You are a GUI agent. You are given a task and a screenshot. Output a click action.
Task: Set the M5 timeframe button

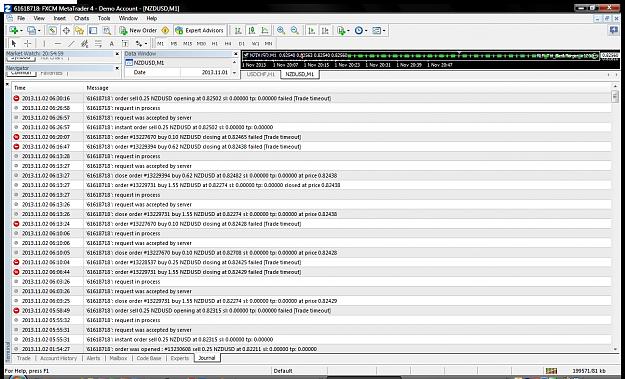click(174, 43)
